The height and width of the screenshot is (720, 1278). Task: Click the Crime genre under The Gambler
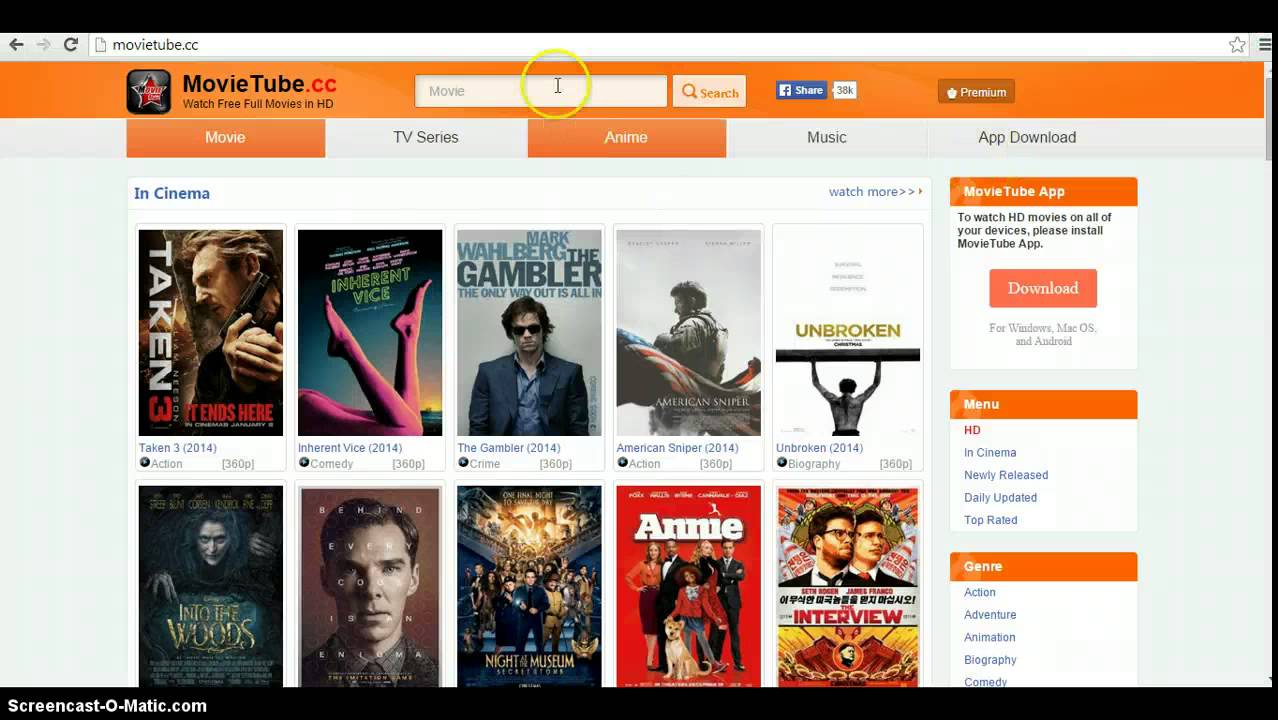click(485, 464)
